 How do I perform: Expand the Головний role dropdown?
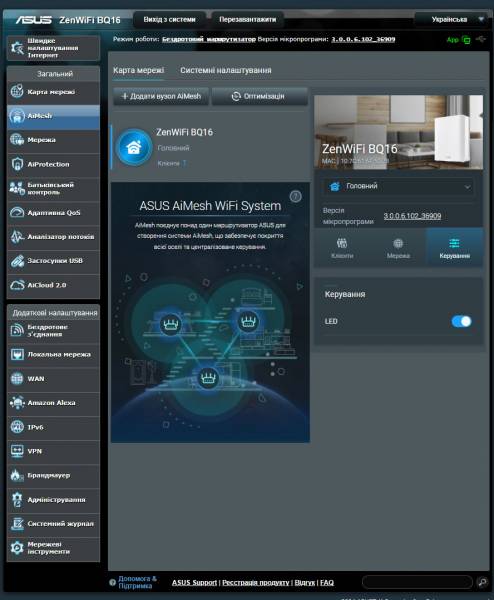[x=398, y=186]
